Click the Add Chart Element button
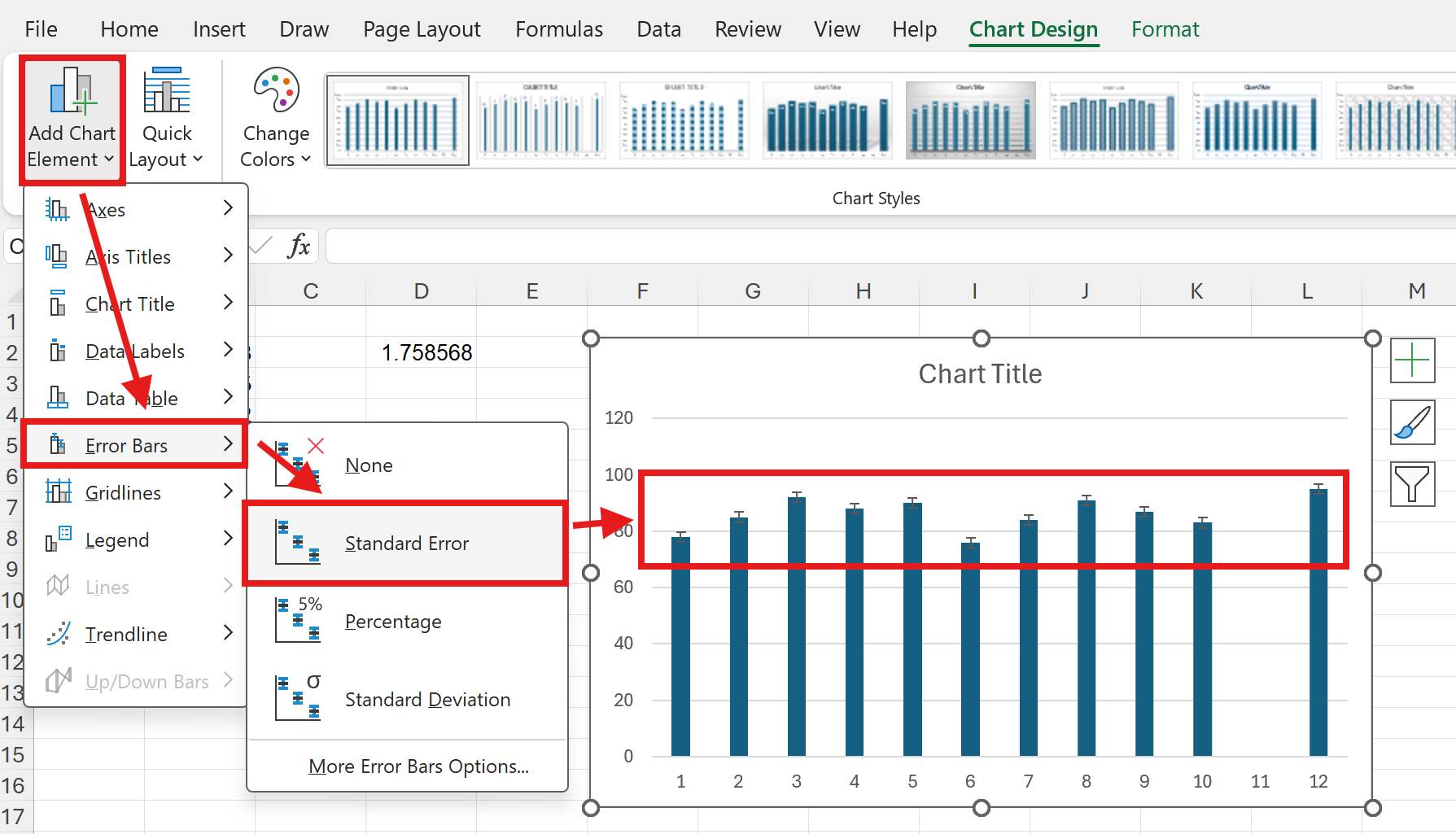The height and width of the screenshot is (834, 1456). point(72,119)
